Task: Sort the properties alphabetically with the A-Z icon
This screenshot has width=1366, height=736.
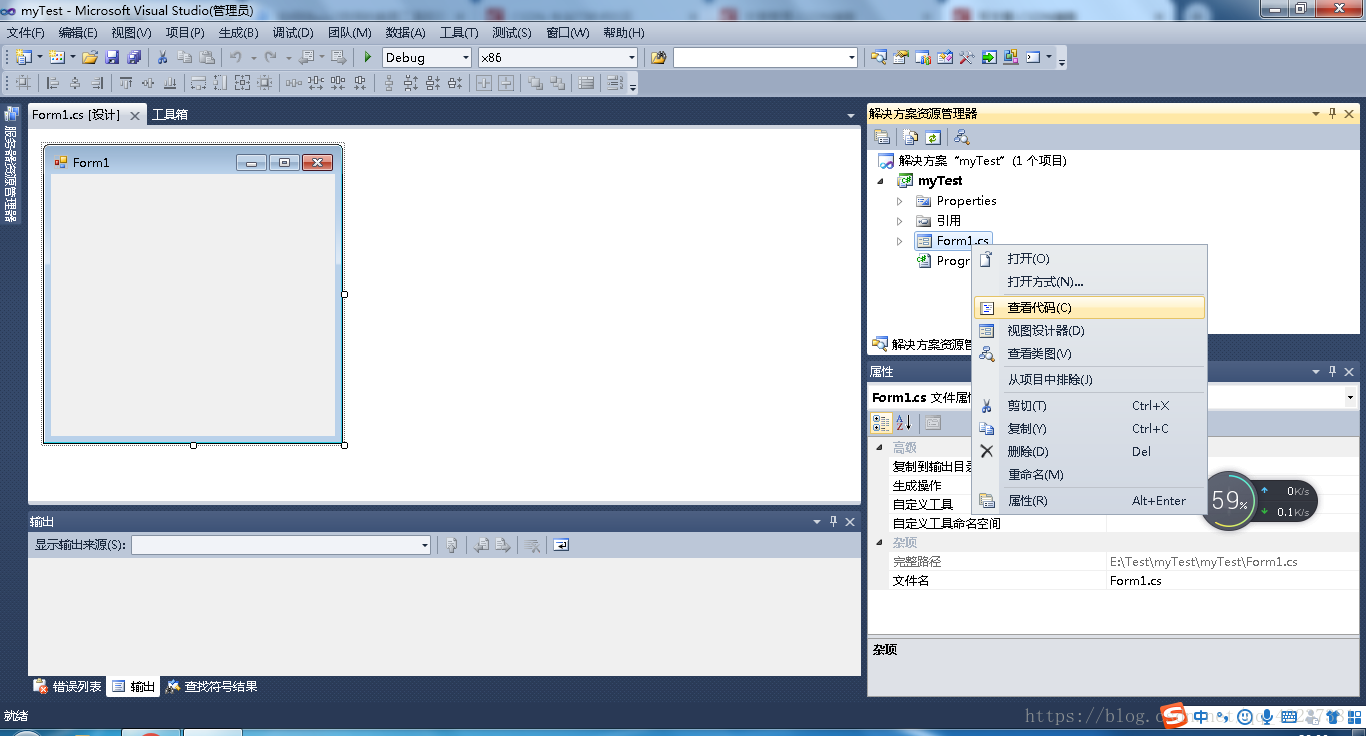Action: 903,423
